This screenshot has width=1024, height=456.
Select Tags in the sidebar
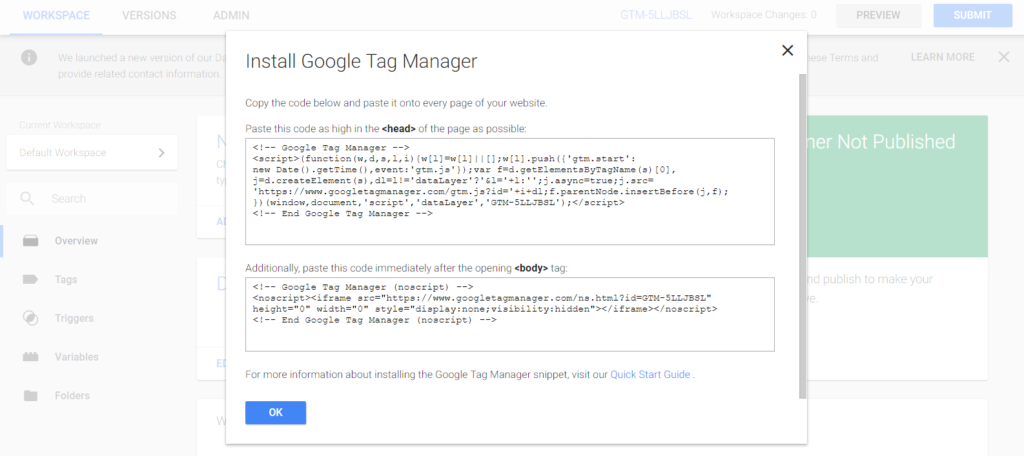point(66,280)
